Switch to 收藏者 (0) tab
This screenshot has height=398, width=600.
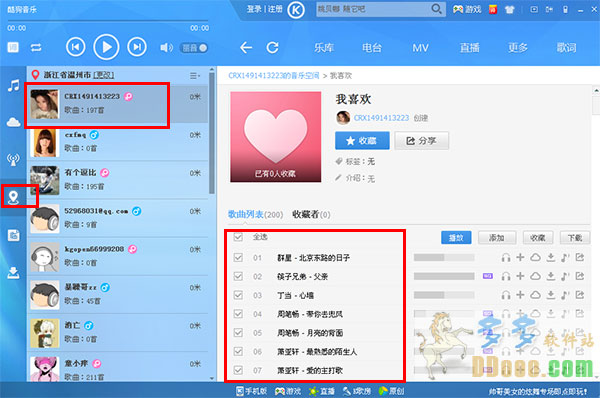click(x=311, y=214)
